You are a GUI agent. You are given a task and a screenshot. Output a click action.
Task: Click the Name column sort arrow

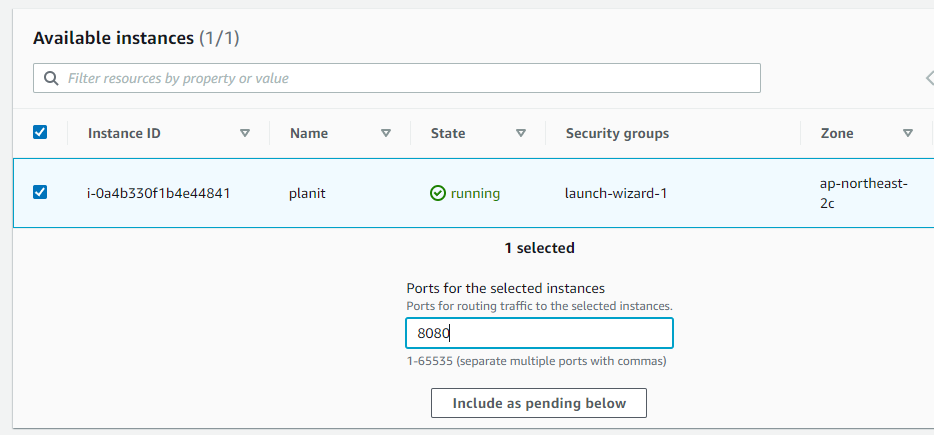click(386, 133)
